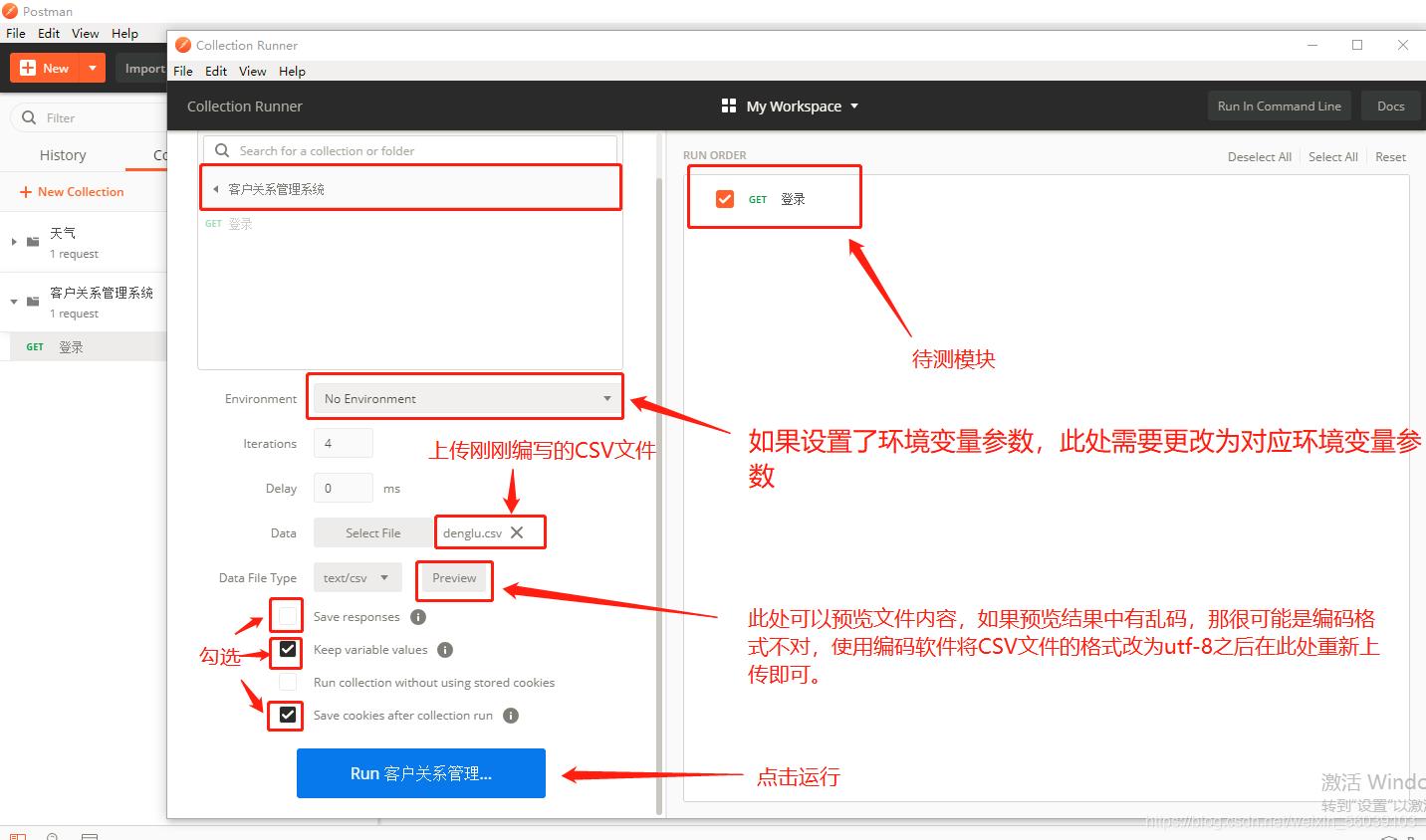This screenshot has height=840, width=1426.
Task: Click the runner left panel scrollbar
Action: tap(658, 496)
